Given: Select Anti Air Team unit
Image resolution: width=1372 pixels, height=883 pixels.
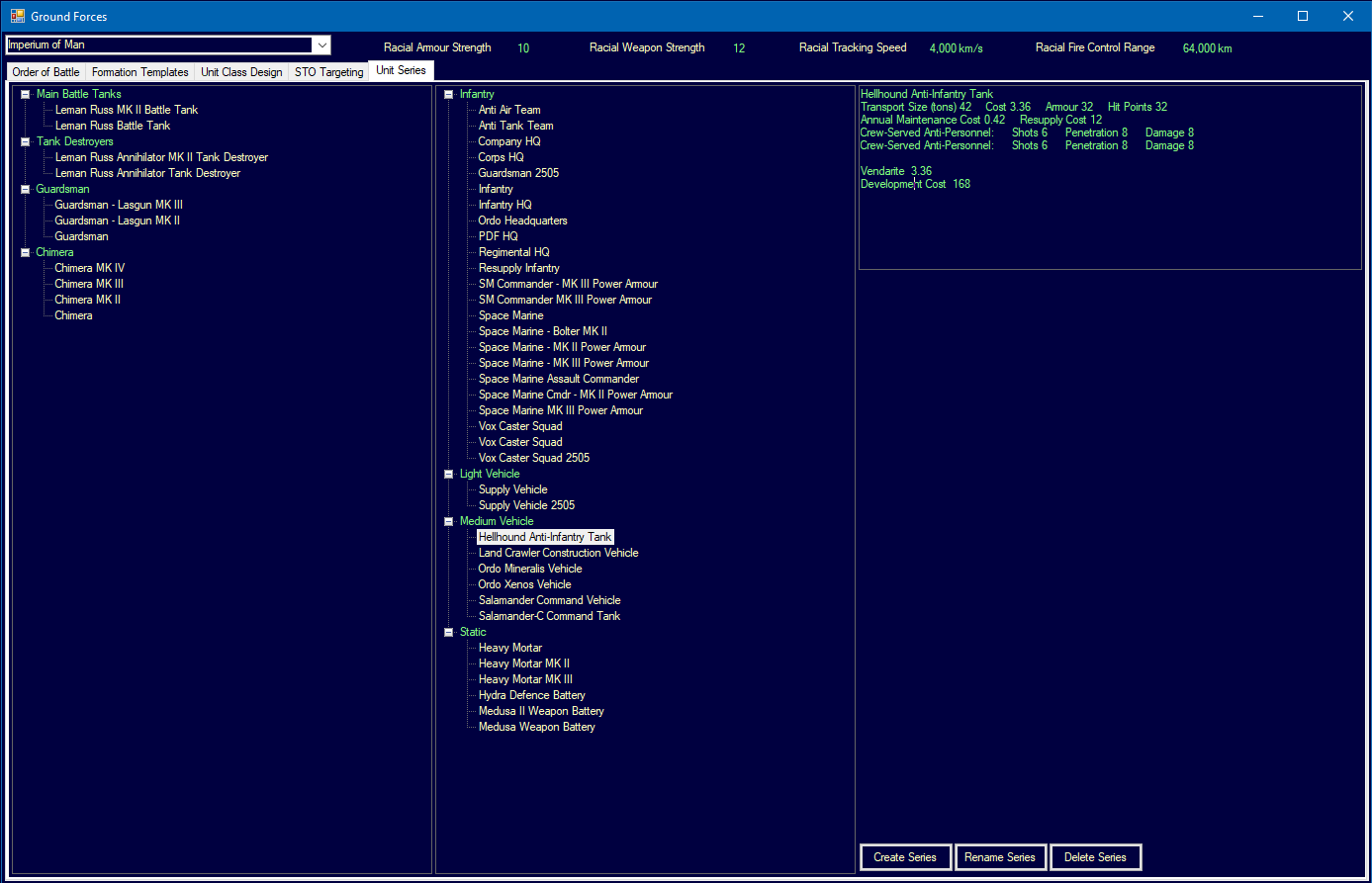Looking at the screenshot, I should click(509, 110).
